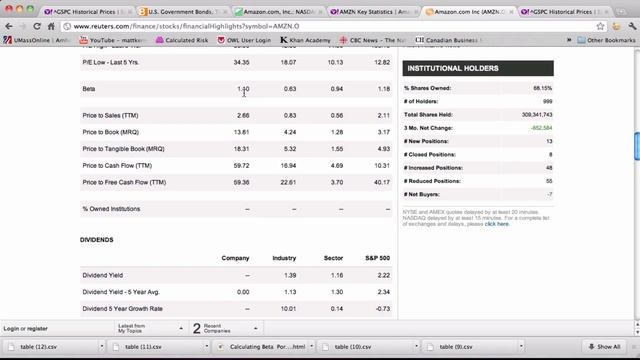
Task: Open the table (9).csv download
Action: point(469,347)
